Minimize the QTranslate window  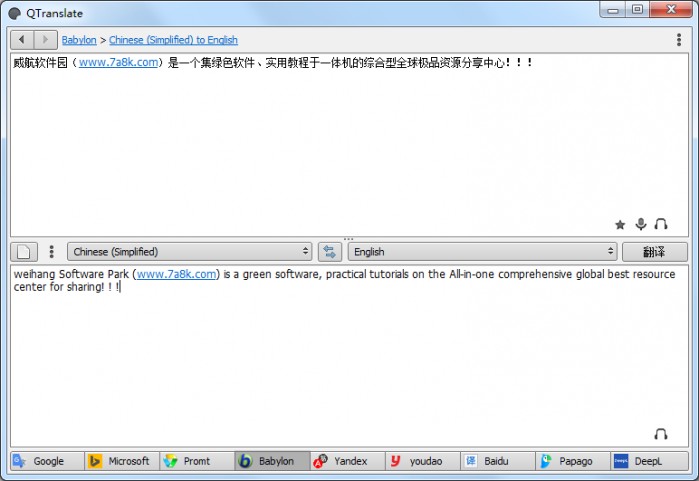pyautogui.click(x=613, y=9)
